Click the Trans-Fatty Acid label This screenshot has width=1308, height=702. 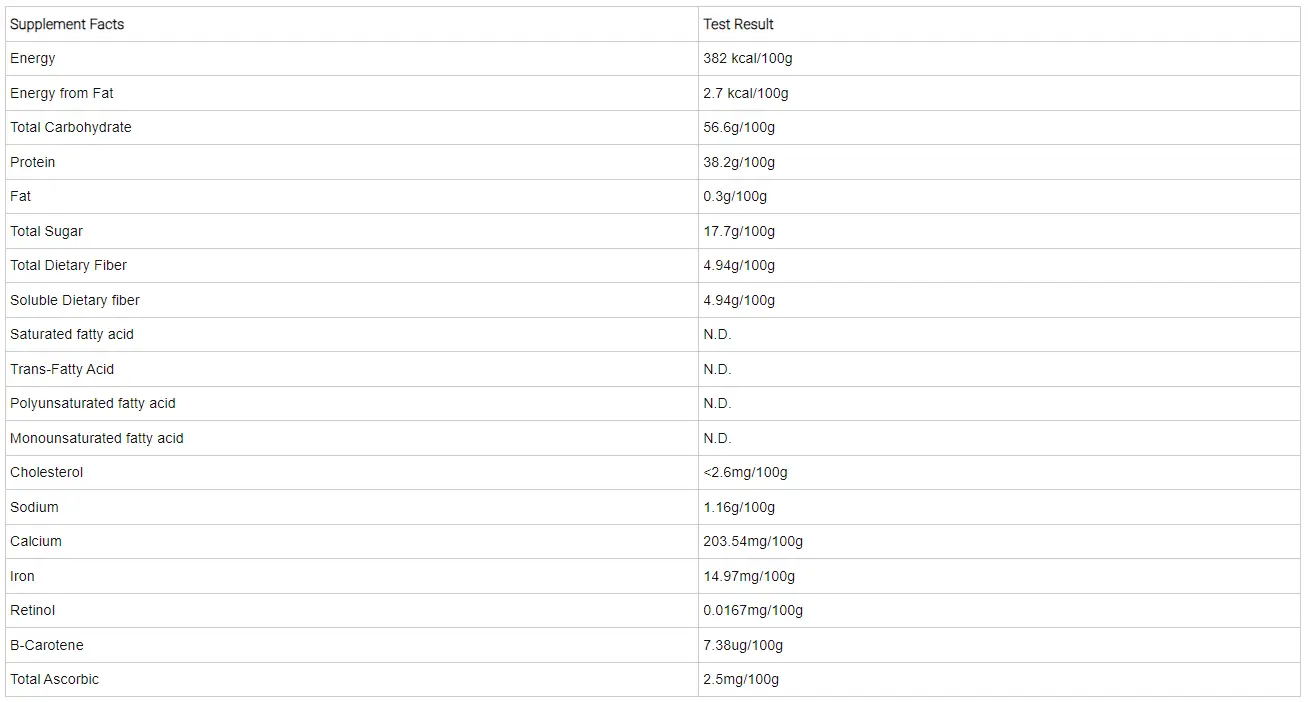click(x=62, y=369)
